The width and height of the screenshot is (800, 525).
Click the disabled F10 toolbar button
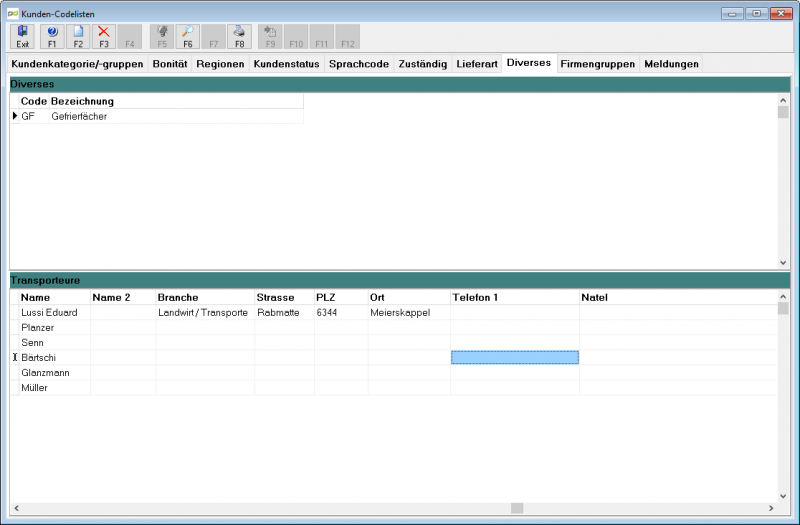point(296,37)
